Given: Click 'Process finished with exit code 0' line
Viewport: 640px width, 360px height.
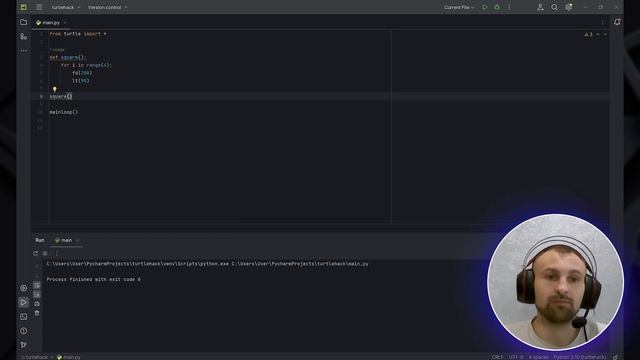Looking at the screenshot, I should point(93,280).
